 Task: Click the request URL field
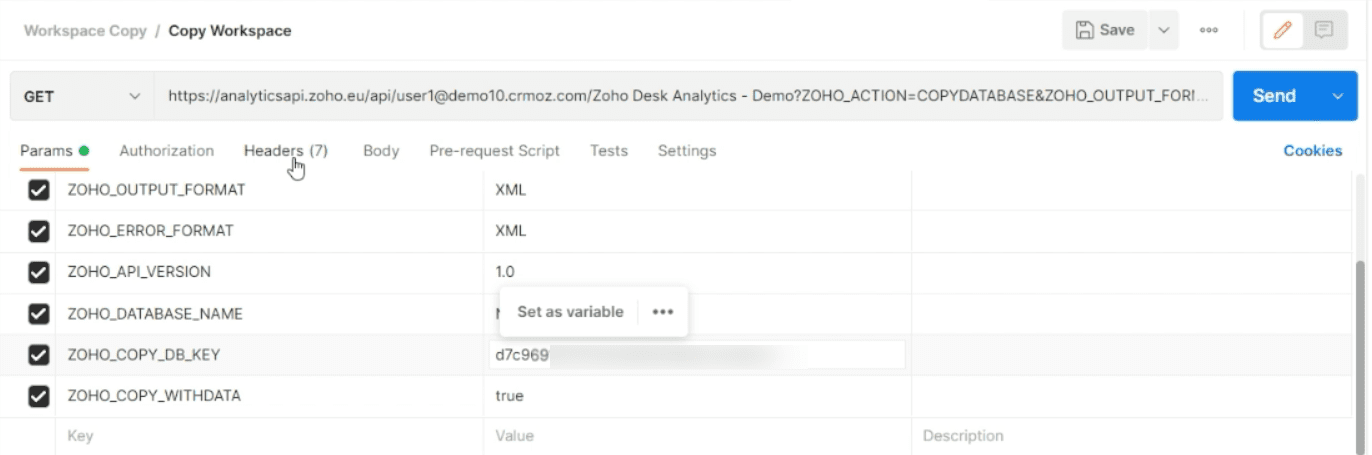pos(688,97)
